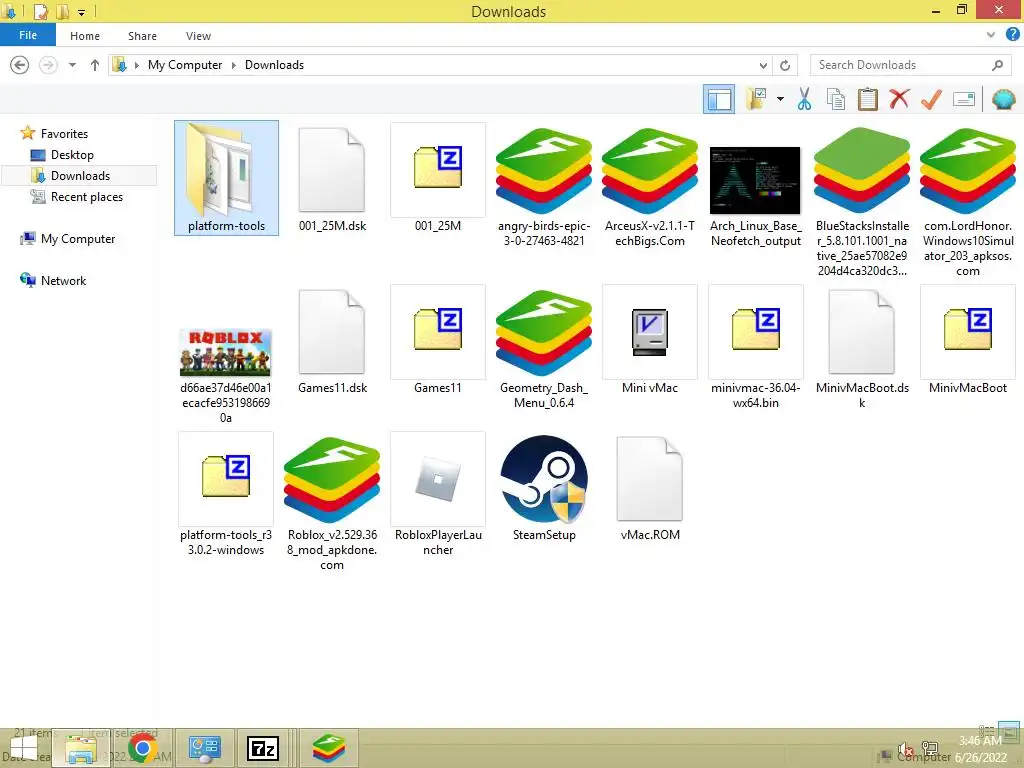Click the Cut scissors toolbar icon
Viewport: 1024px width, 768px height.
(804, 99)
